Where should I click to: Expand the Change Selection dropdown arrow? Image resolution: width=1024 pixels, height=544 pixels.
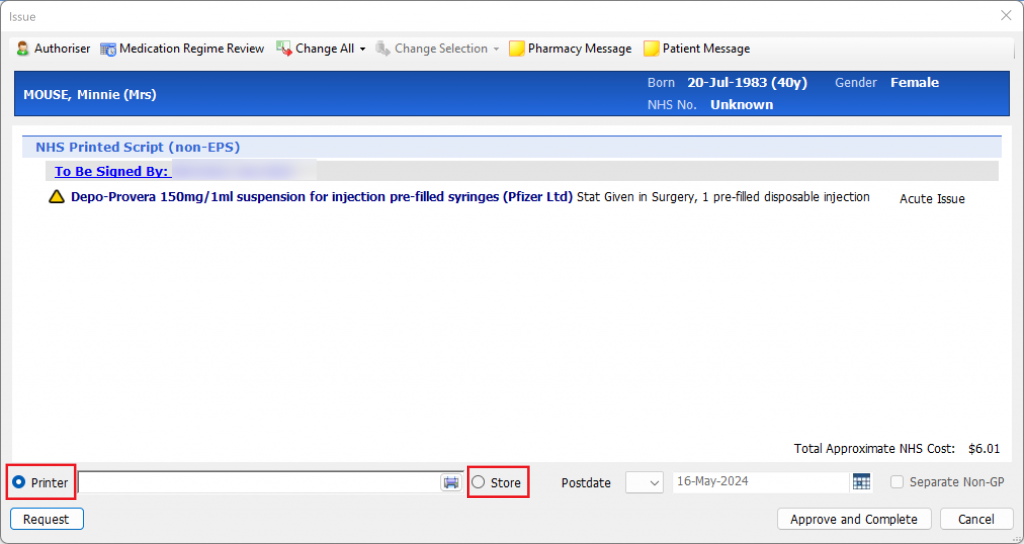tap(496, 48)
